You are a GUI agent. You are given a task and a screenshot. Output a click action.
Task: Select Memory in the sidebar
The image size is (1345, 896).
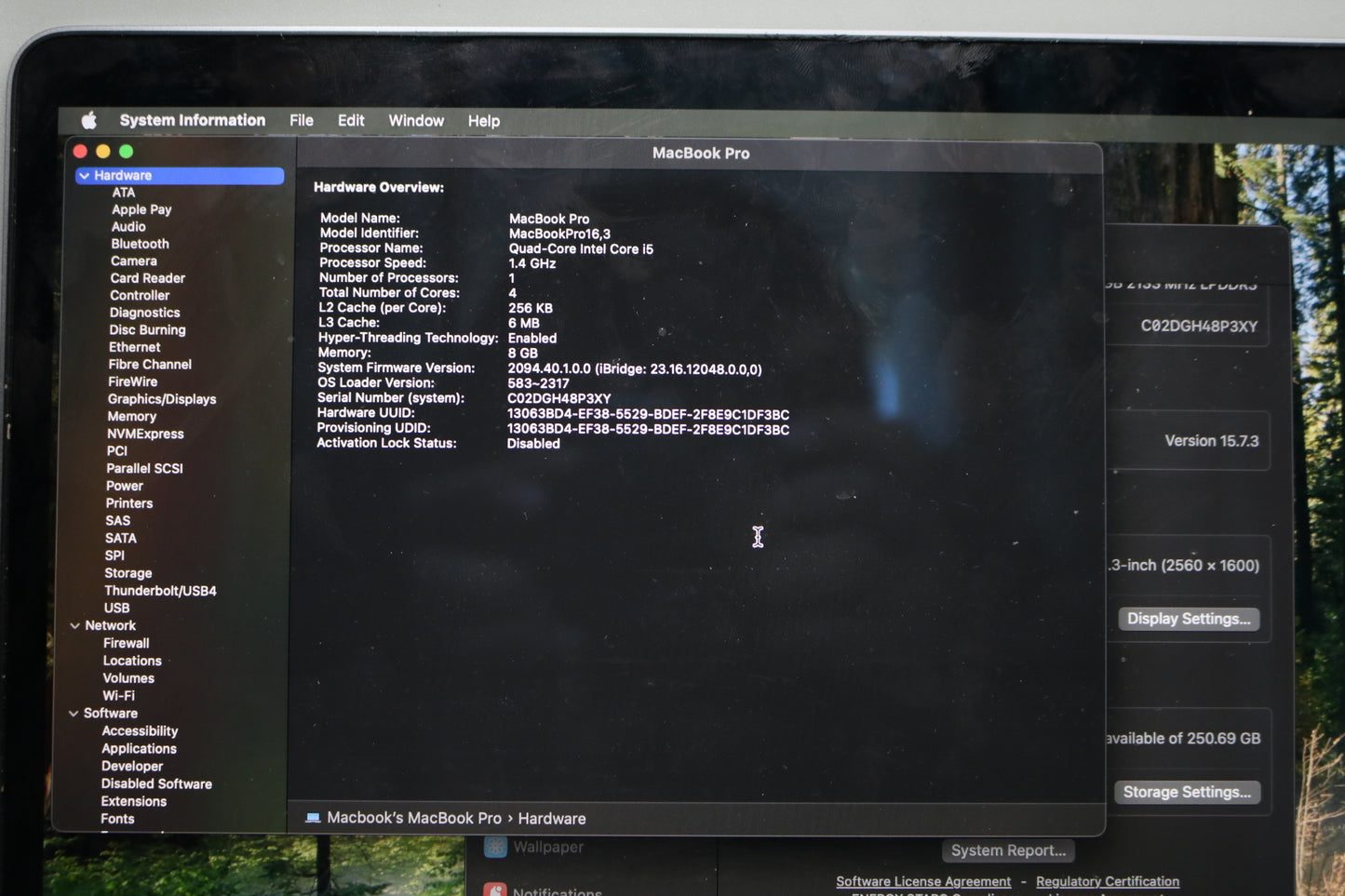(132, 416)
